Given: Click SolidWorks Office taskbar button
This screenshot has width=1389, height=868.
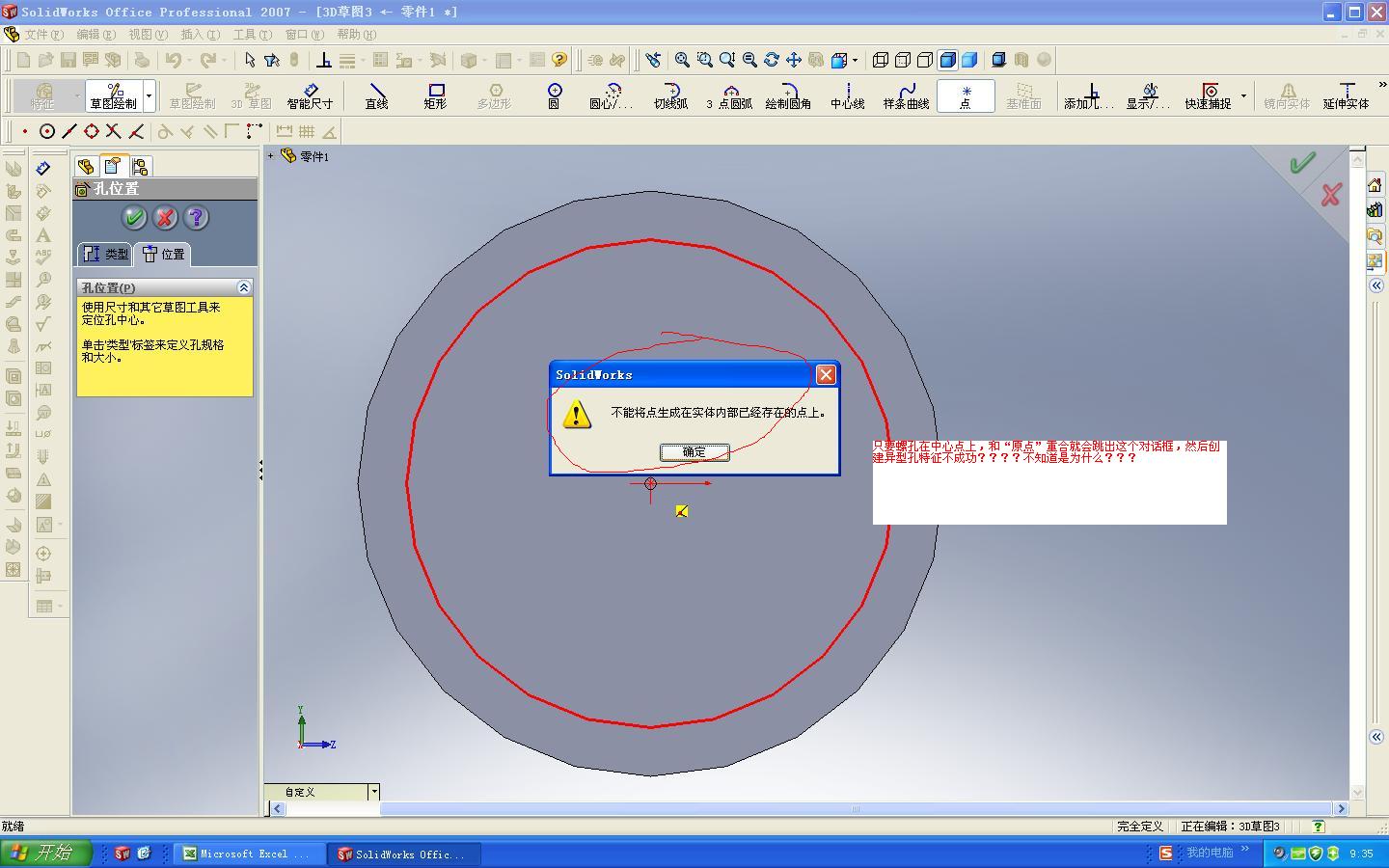Looking at the screenshot, I should (x=404, y=854).
